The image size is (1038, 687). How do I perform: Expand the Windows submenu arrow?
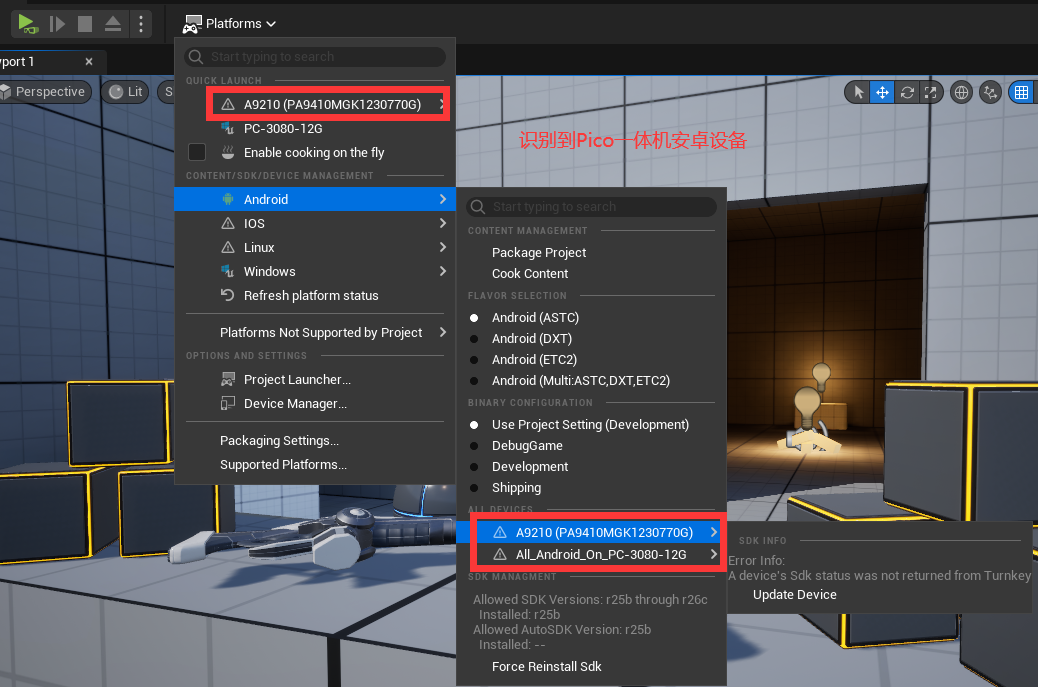pos(443,271)
